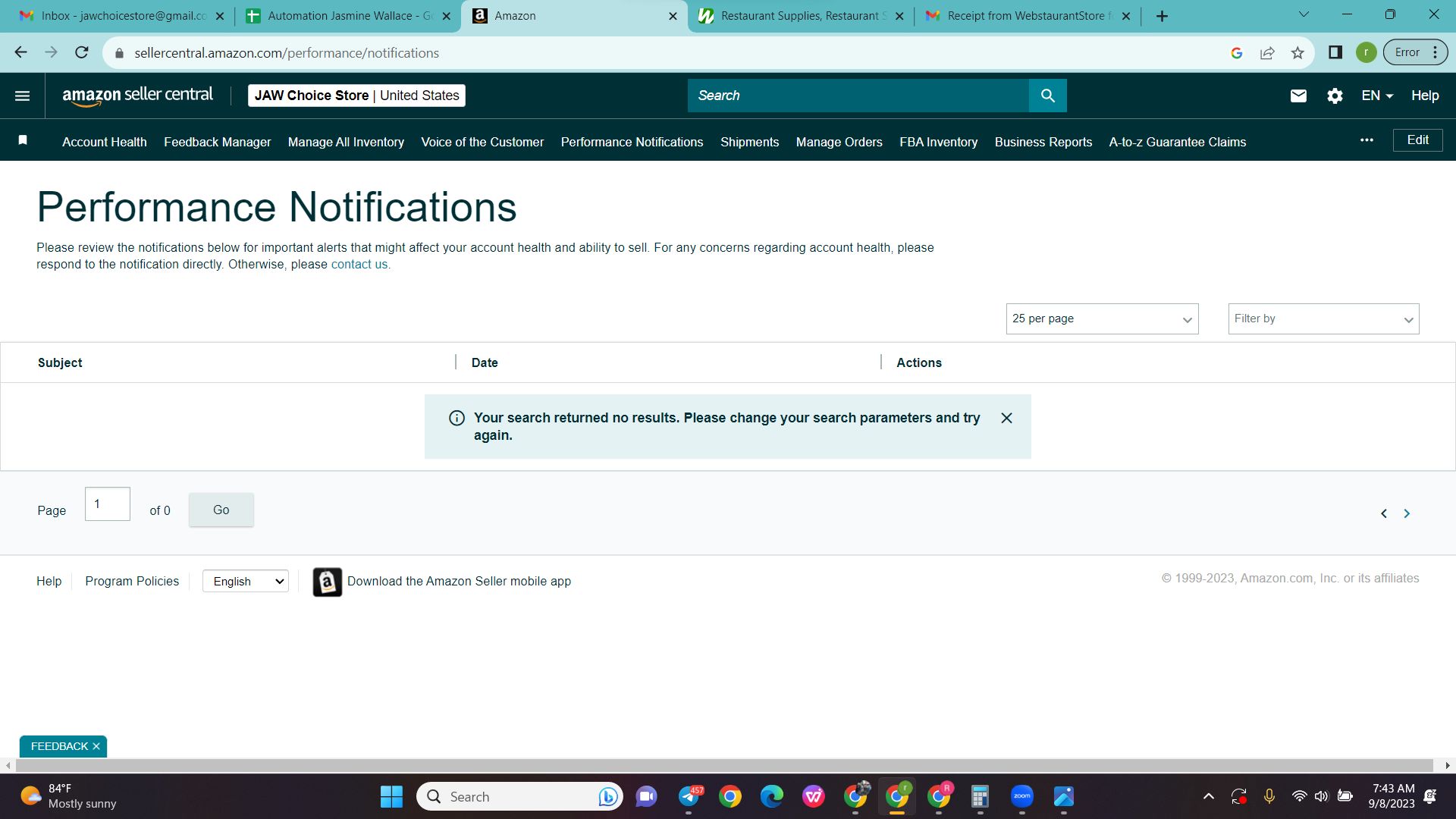Expand the EN language menu

1377,96
